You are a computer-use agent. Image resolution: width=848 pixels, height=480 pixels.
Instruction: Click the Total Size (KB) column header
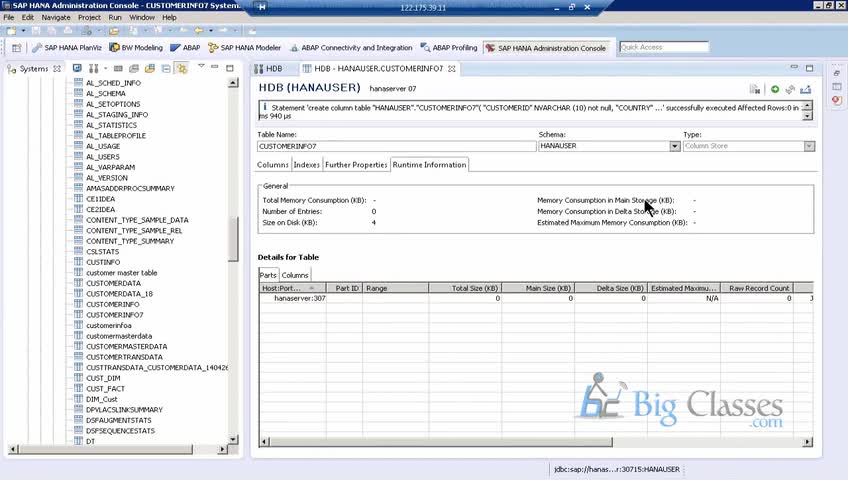point(465,288)
